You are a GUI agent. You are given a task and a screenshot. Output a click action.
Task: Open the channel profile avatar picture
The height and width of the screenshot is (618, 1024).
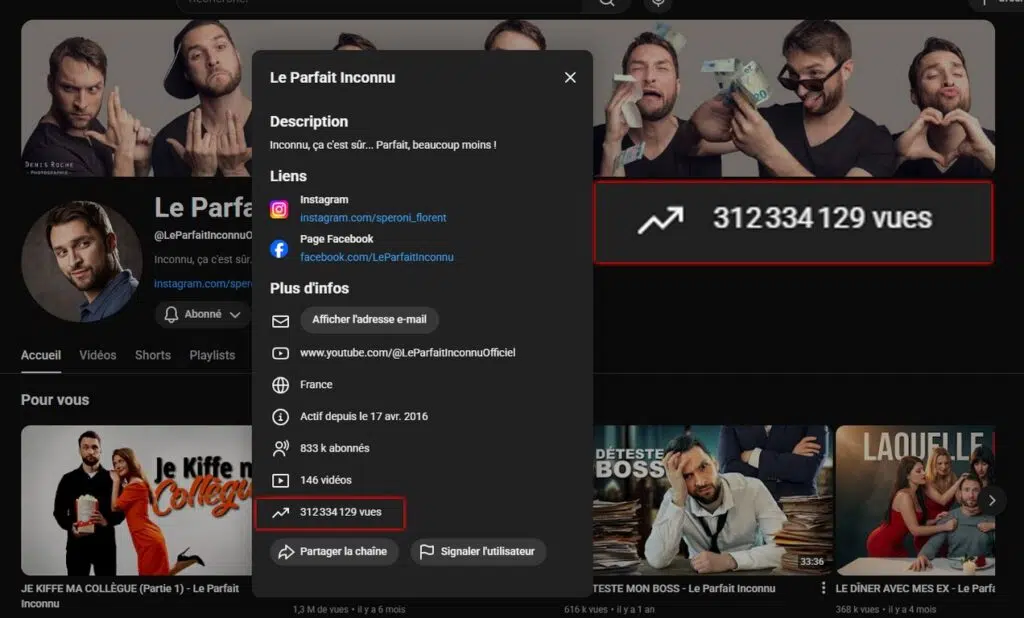click(81, 260)
